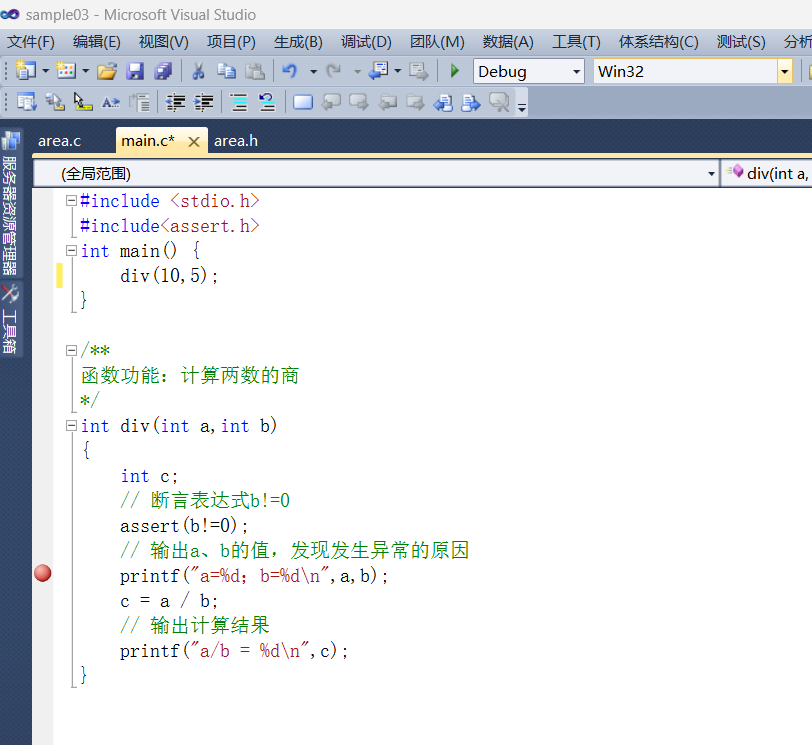Toggle a bookmark with the blue rectangle icon
The width and height of the screenshot is (812, 745).
pyautogui.click(x=303, y=102)
